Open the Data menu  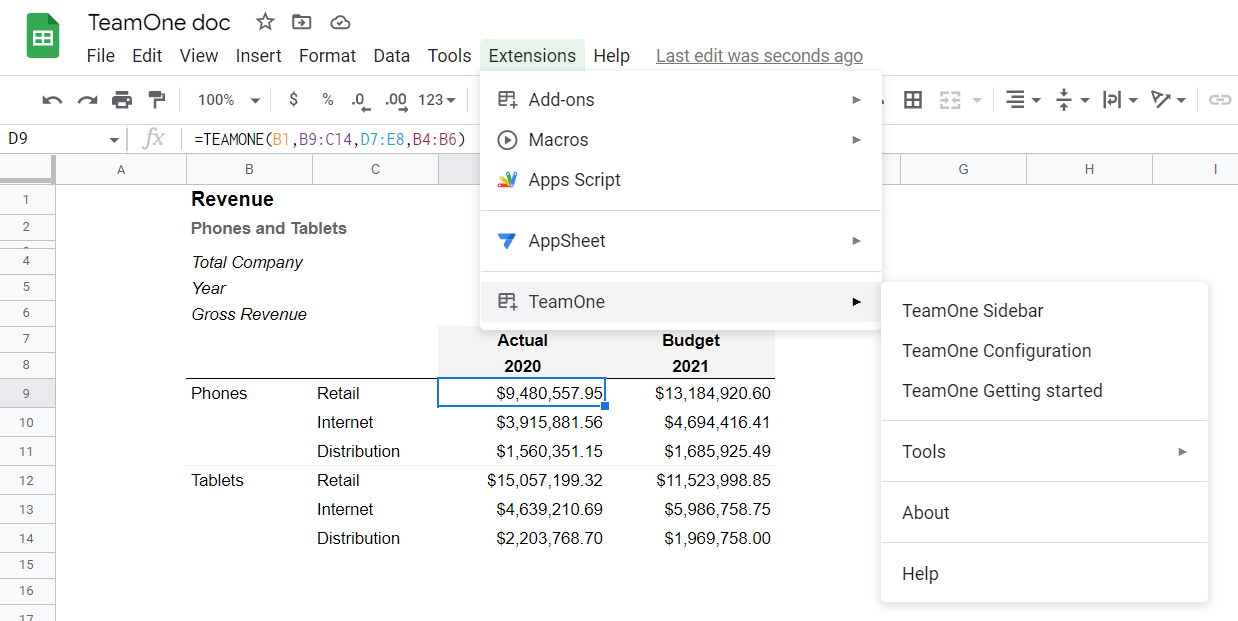pyautogui.click(x=392, y=56)
